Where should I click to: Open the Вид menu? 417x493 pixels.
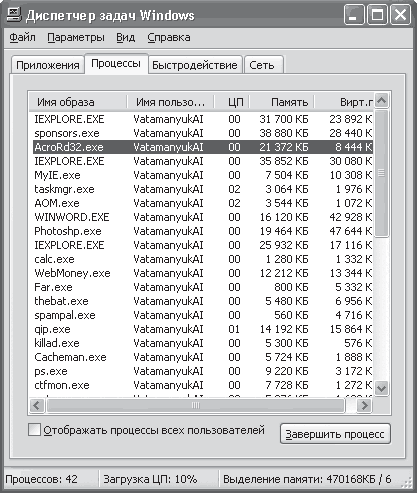pos(125,37)
